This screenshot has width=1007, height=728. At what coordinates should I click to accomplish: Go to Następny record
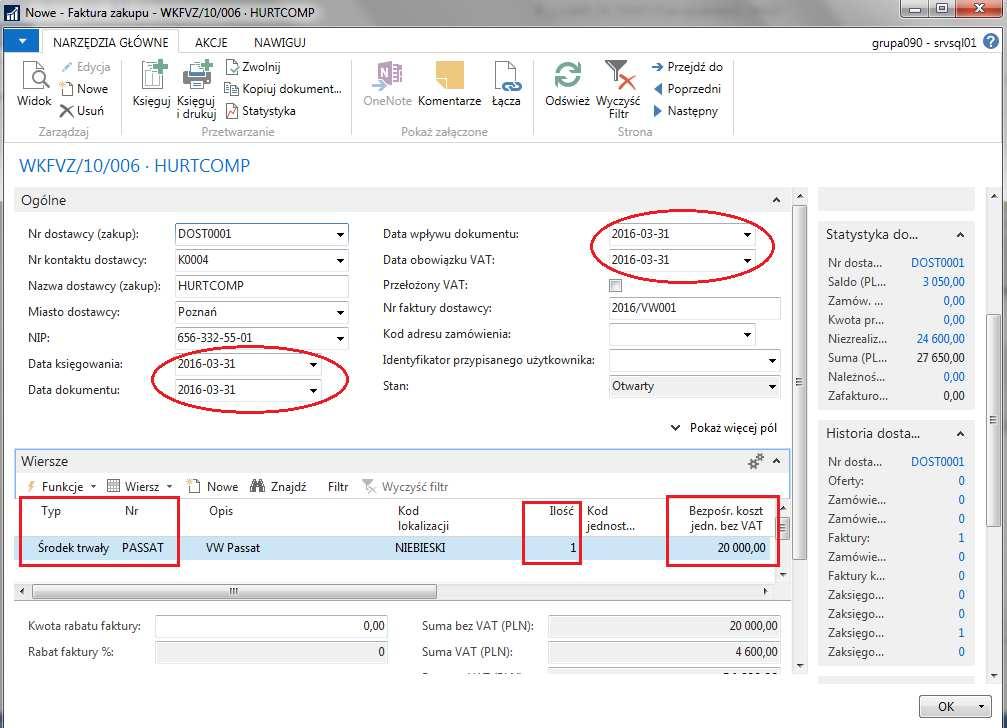click(x=686, y=111)
